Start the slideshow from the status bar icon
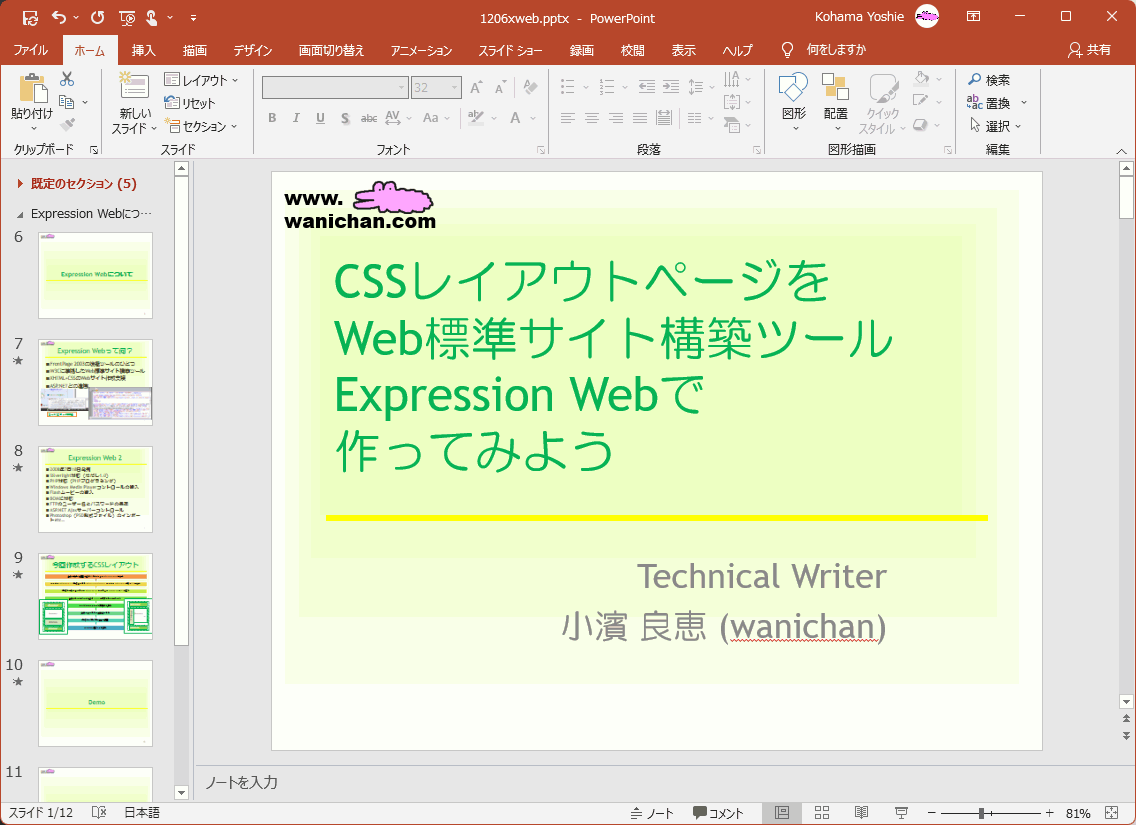 coord(901,813)
